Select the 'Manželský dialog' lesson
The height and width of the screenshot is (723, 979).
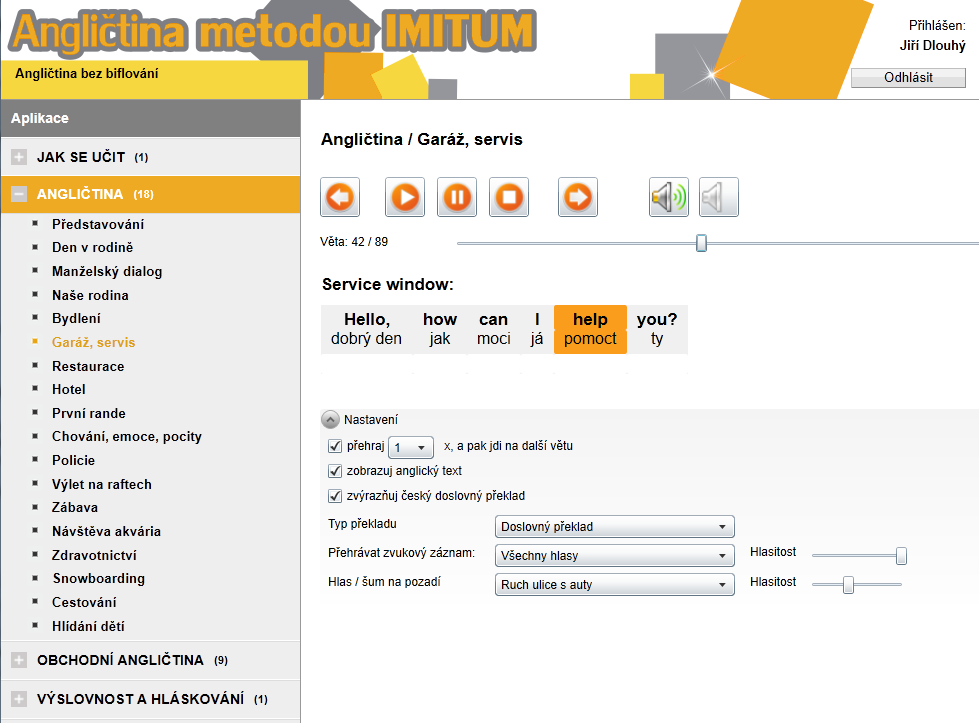click(x=107, y=271)
